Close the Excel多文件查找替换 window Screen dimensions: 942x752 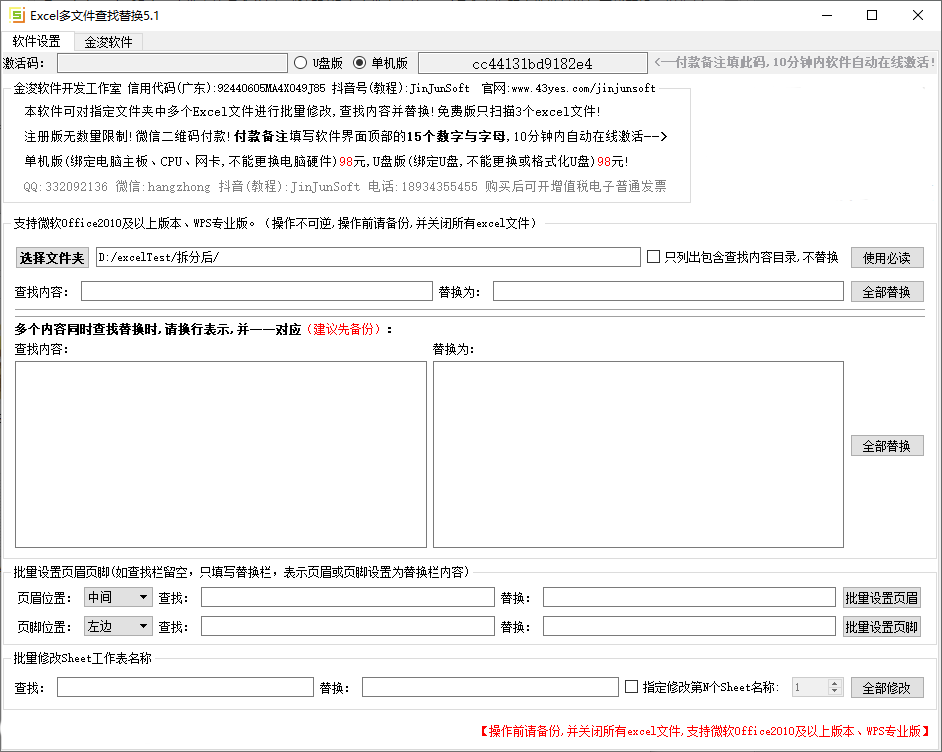point(918,15)
